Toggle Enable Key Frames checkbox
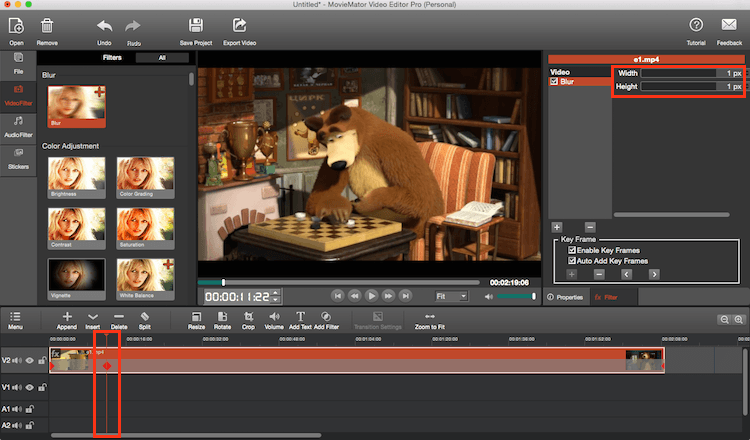 (572, 250)
